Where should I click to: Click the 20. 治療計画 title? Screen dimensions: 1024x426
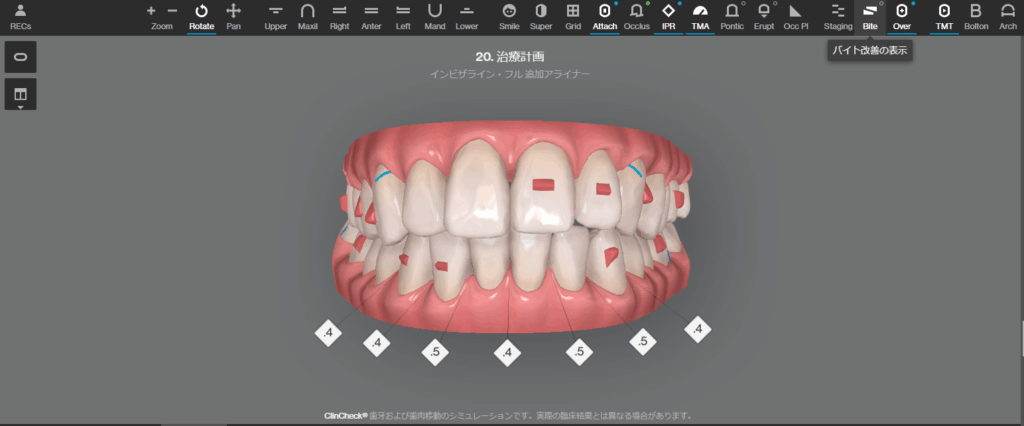(510, 57)
